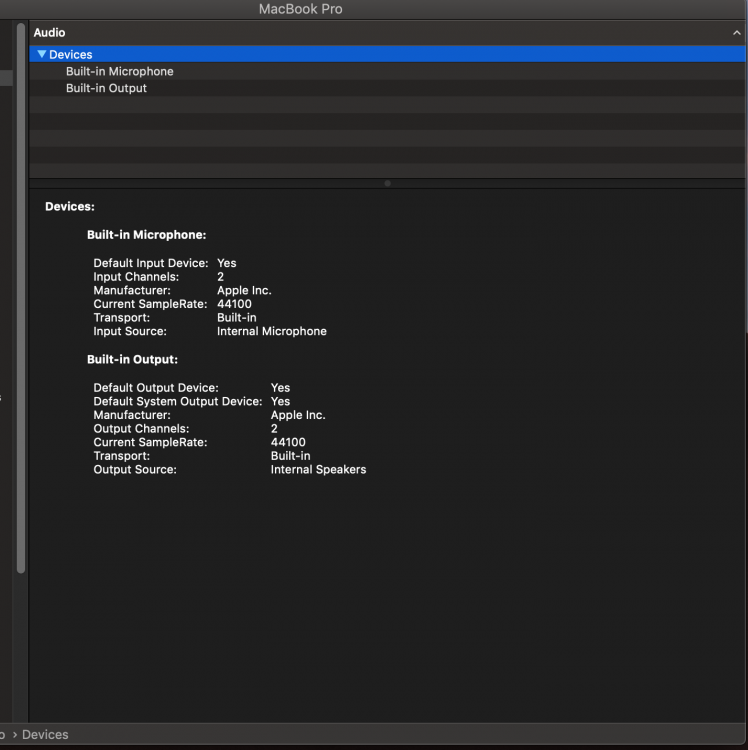Toggle sort order chevron in Audio header

[737, 33]
